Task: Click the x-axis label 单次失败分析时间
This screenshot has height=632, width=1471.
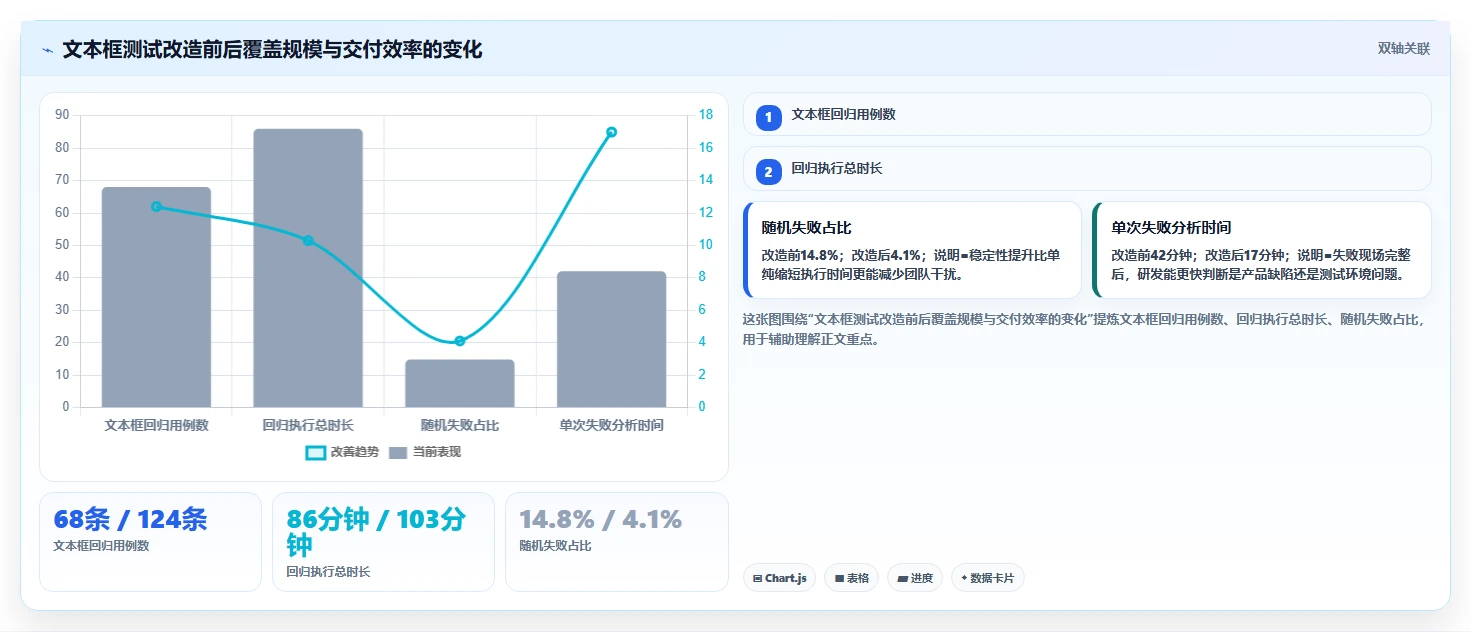Action: 612,425
